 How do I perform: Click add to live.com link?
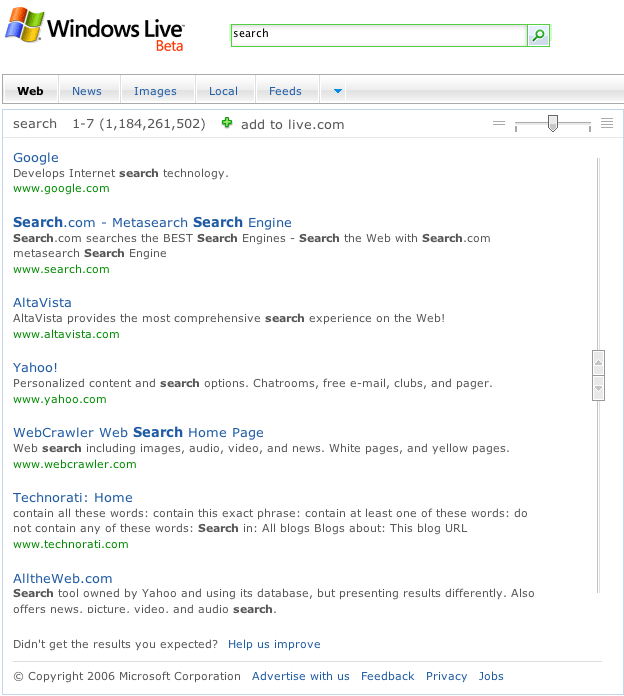pos(292,124)
